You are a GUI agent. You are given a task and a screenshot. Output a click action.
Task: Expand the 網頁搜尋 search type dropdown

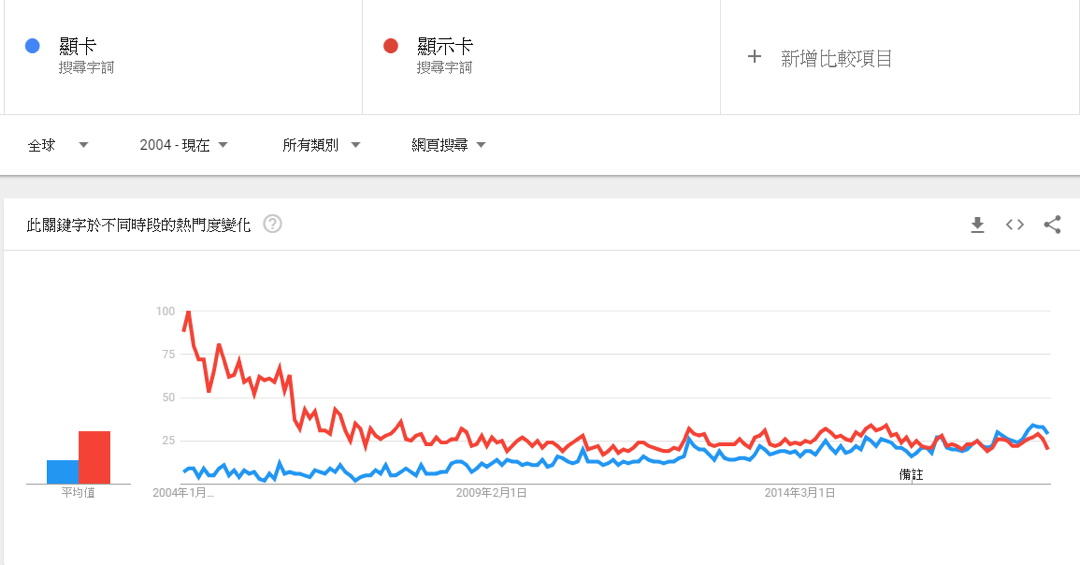pyautogui.click(x=448, y=145)
